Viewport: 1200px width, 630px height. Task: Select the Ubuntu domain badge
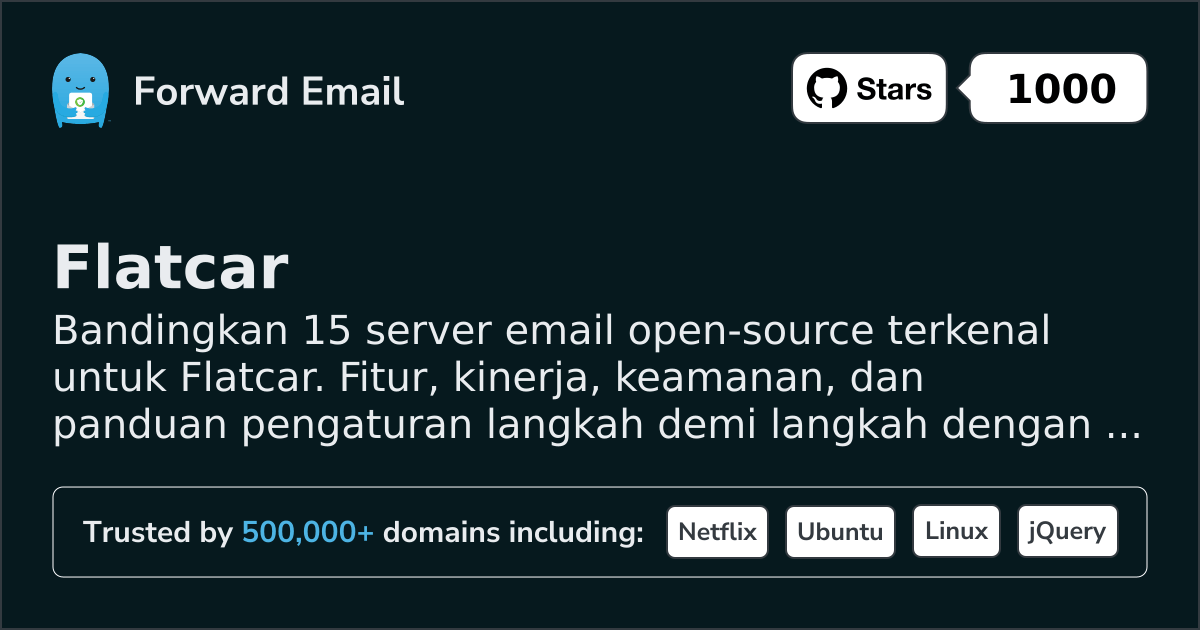(x=840, y=532)
